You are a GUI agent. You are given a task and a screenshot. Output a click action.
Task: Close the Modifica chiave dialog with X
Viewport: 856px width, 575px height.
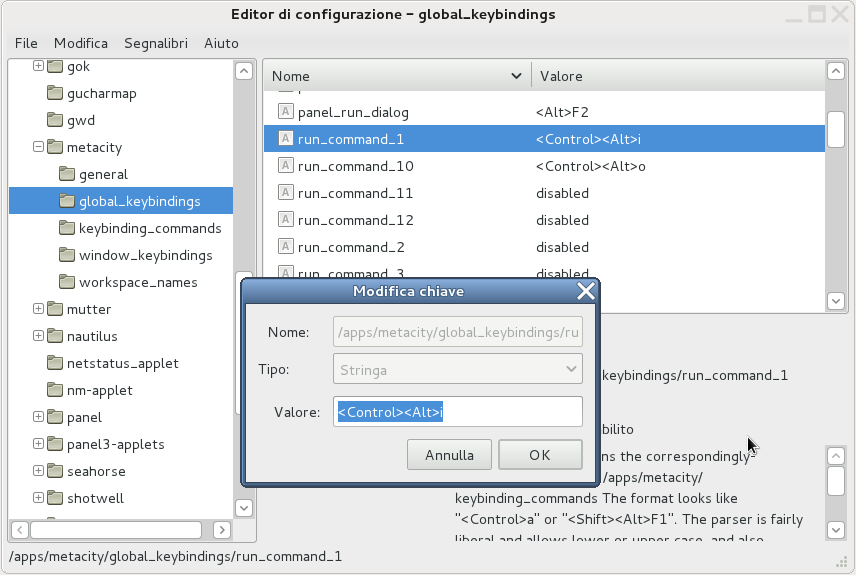586,291
